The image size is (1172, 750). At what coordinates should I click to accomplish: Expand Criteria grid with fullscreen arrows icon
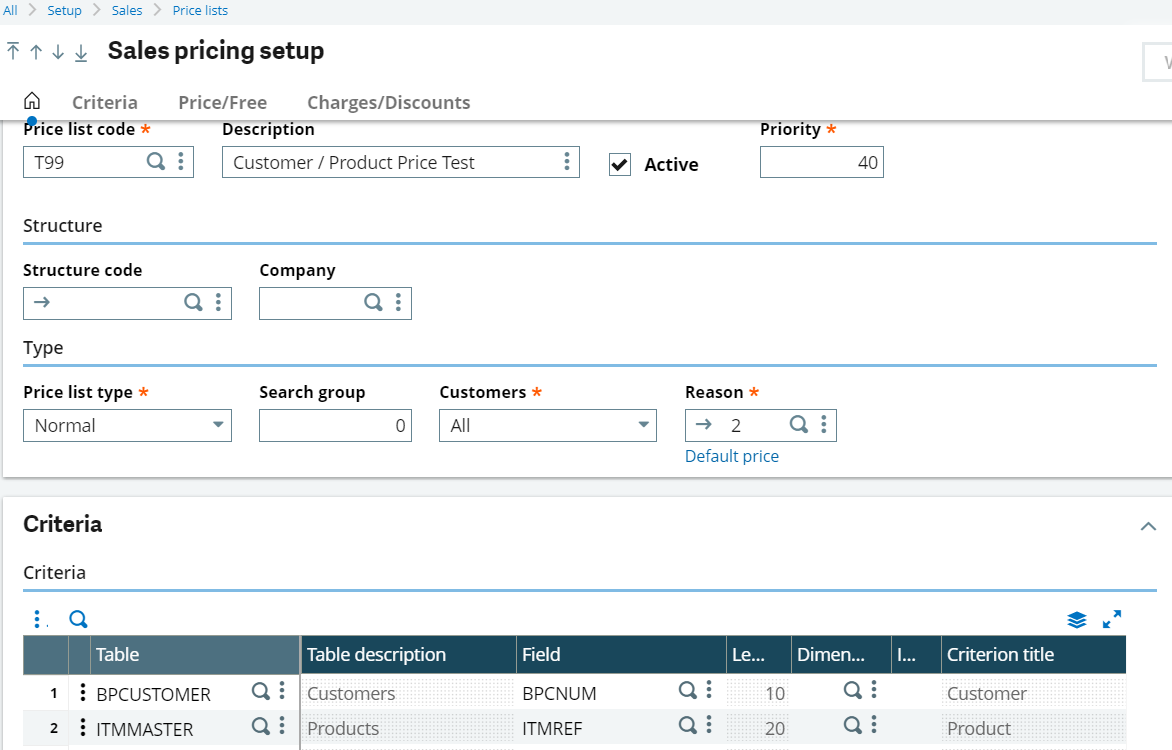click(1112, 619)
